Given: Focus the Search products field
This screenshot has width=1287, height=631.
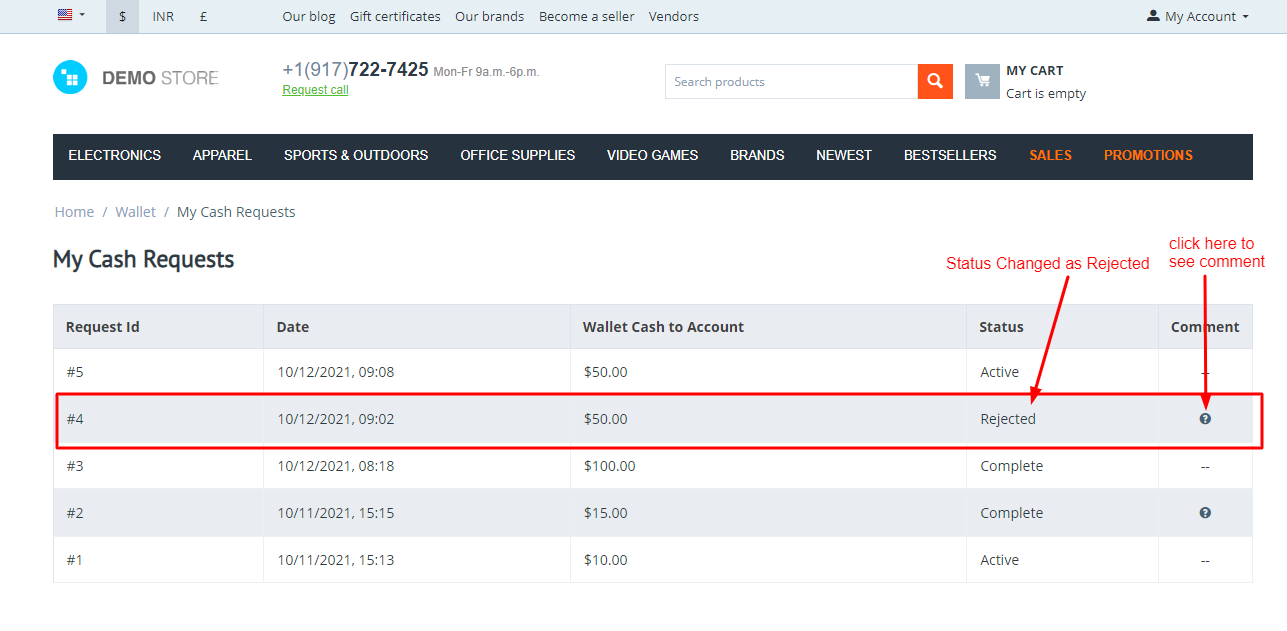Looking at the screenshot, I should tap(791, 82).
